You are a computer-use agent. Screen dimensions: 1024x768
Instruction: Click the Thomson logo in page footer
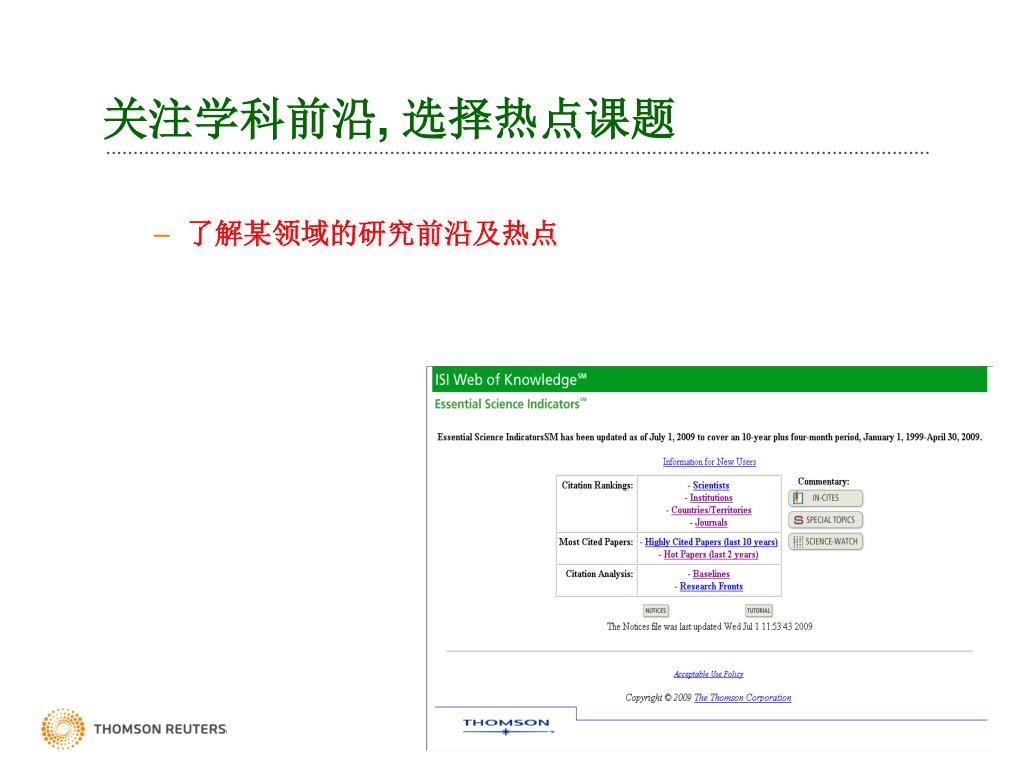tap(507, 726)
